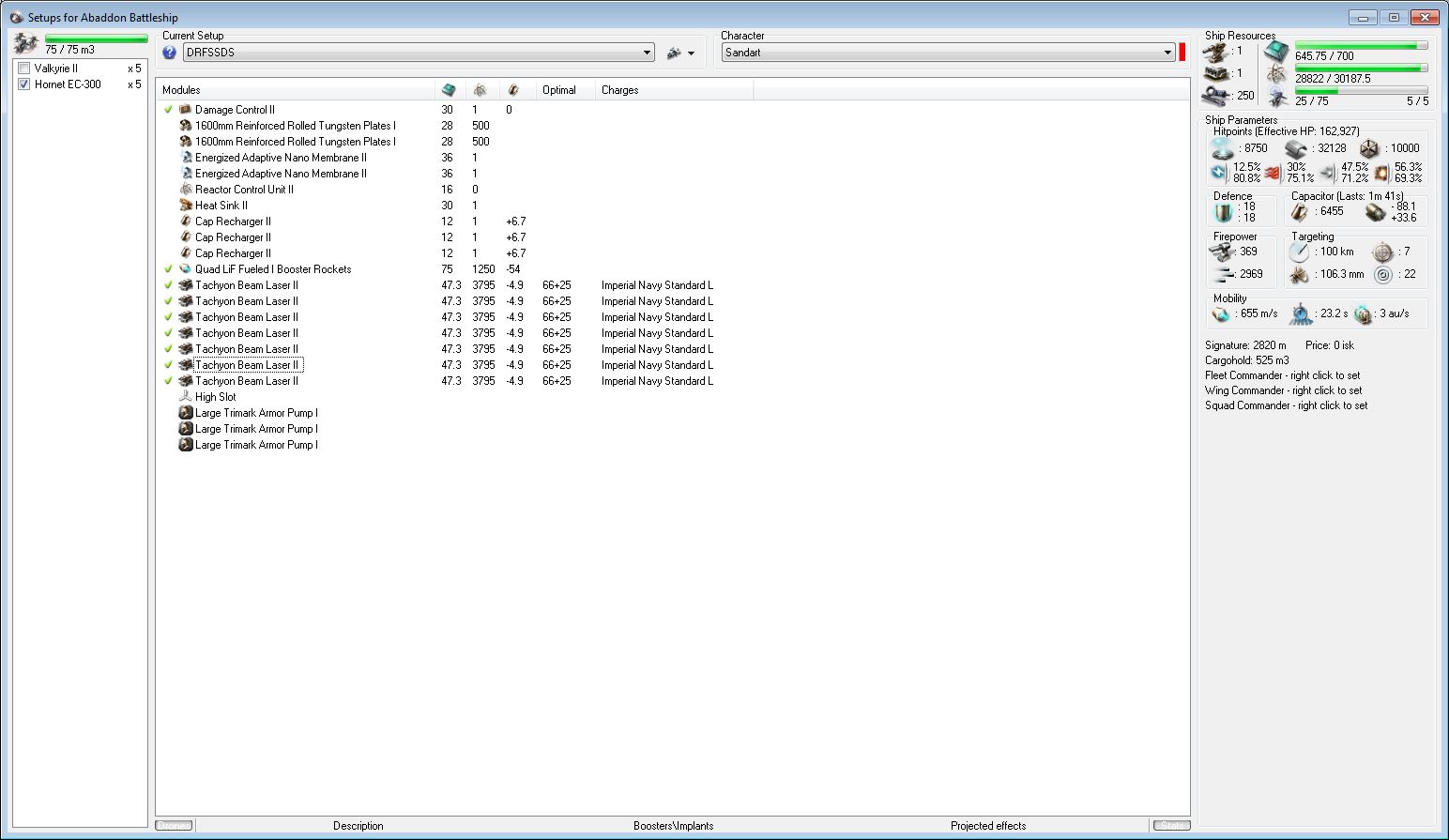This screenshot has width=1449, height=840.
Task: Enable the Valkyrie II drones checkbox
Action: click(24, 69)
